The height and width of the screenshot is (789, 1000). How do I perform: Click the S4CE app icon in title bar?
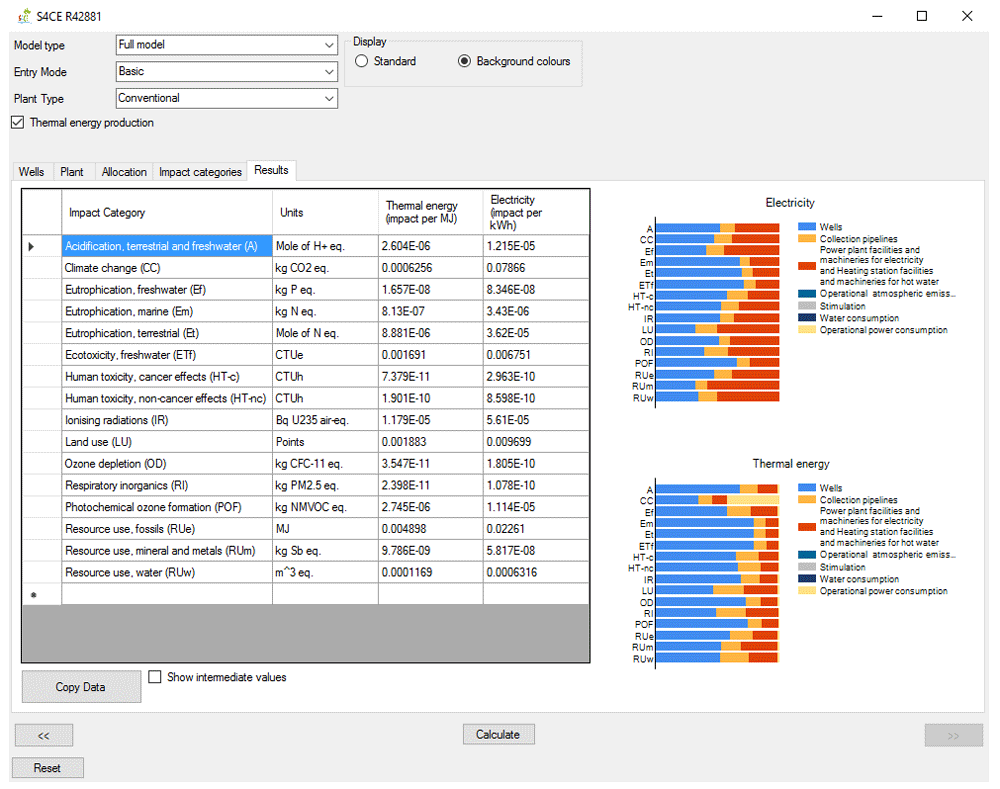tap(24, 16)
